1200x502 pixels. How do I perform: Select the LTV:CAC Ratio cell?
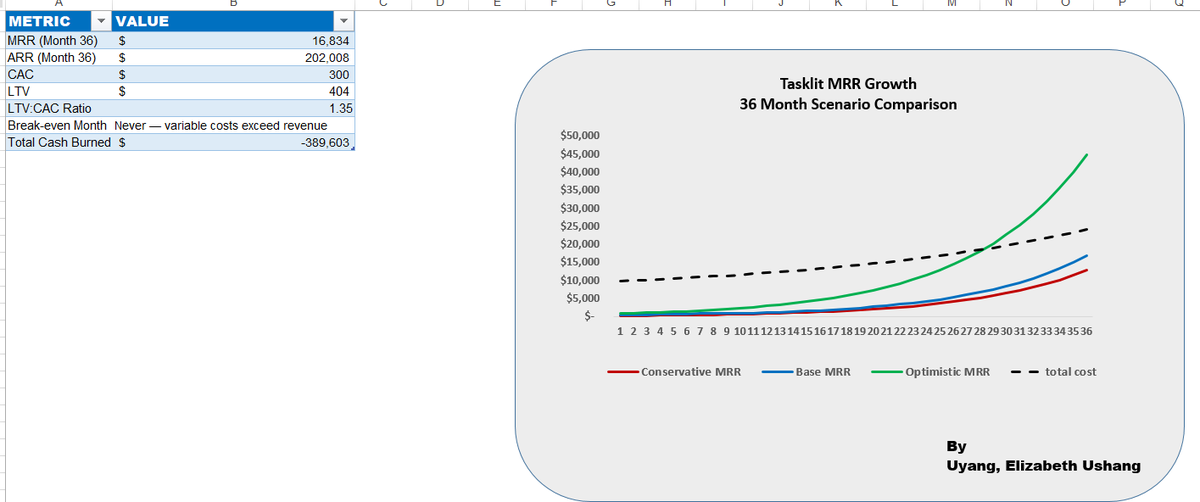(x=58, y=107)
